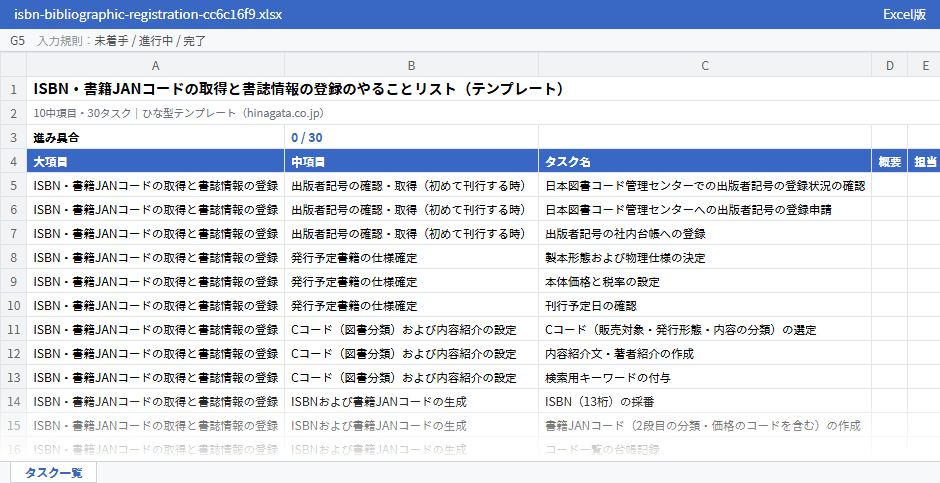This screenshot has width=940, height=483.
Task: Click row 12 column A cell ISBN・書籍JANコードの取得と書誌情報の登録
Action: click(x=155, y=353)
